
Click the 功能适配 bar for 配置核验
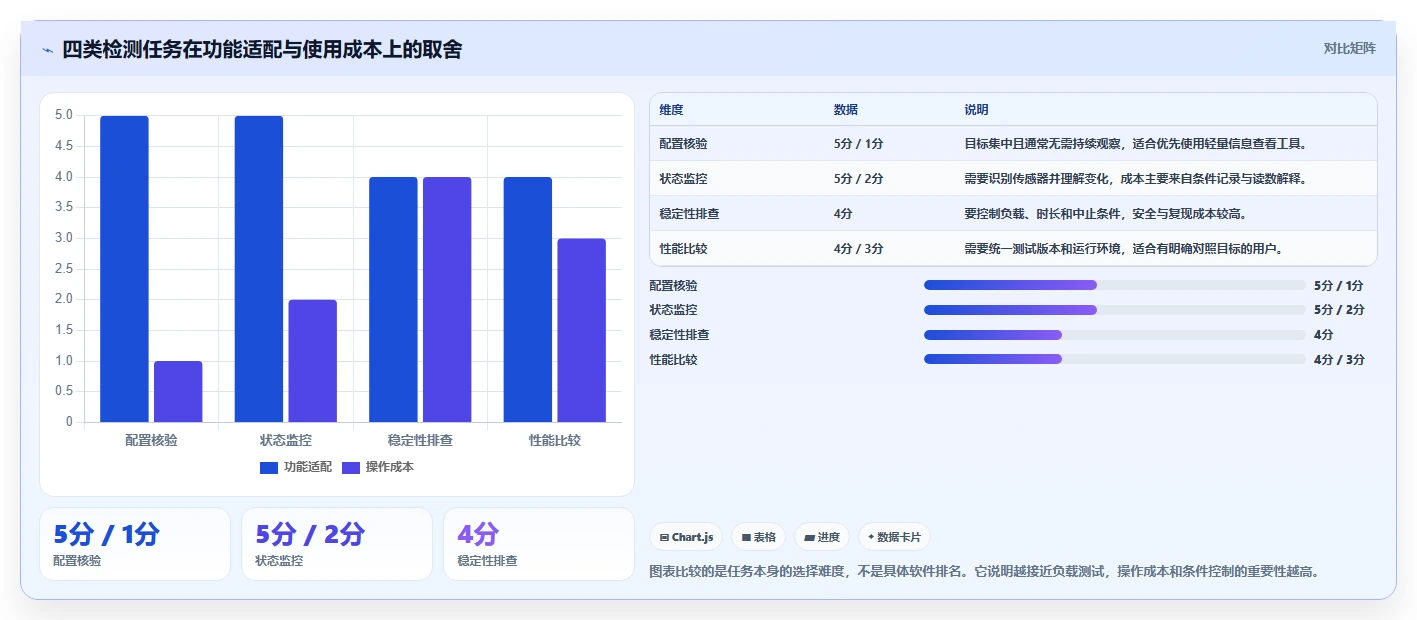click(124, 269)
